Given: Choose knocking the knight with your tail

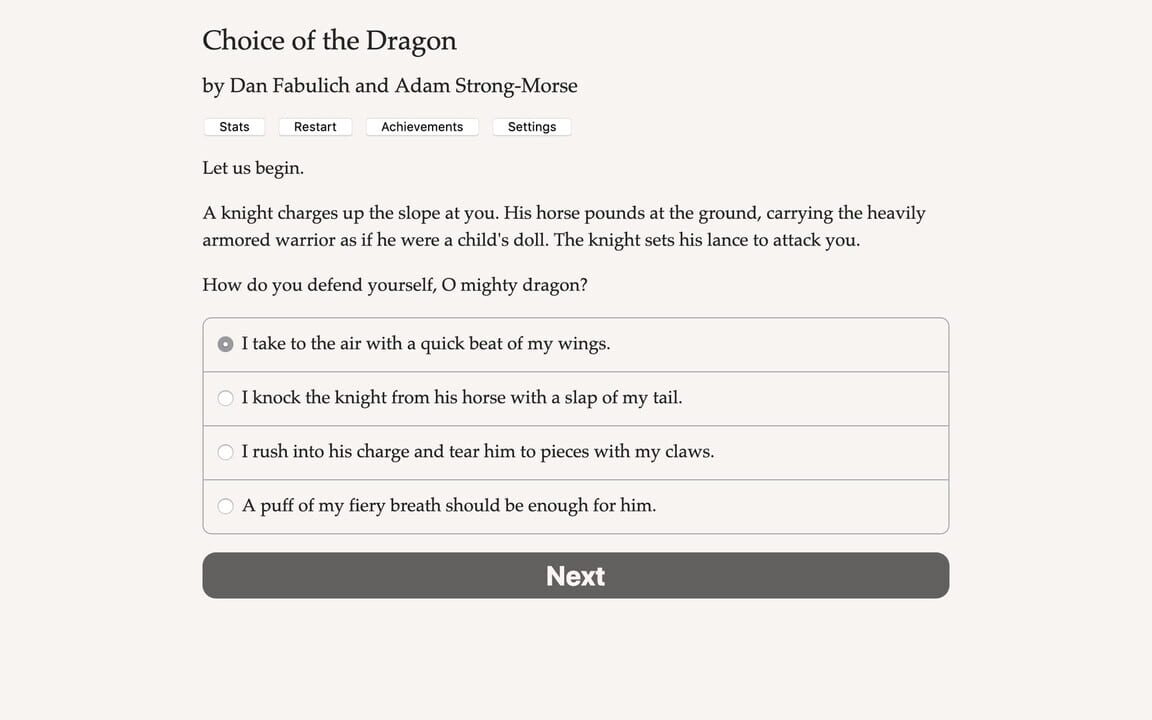Looking at the screenshot, I should [x=460, y=397].
